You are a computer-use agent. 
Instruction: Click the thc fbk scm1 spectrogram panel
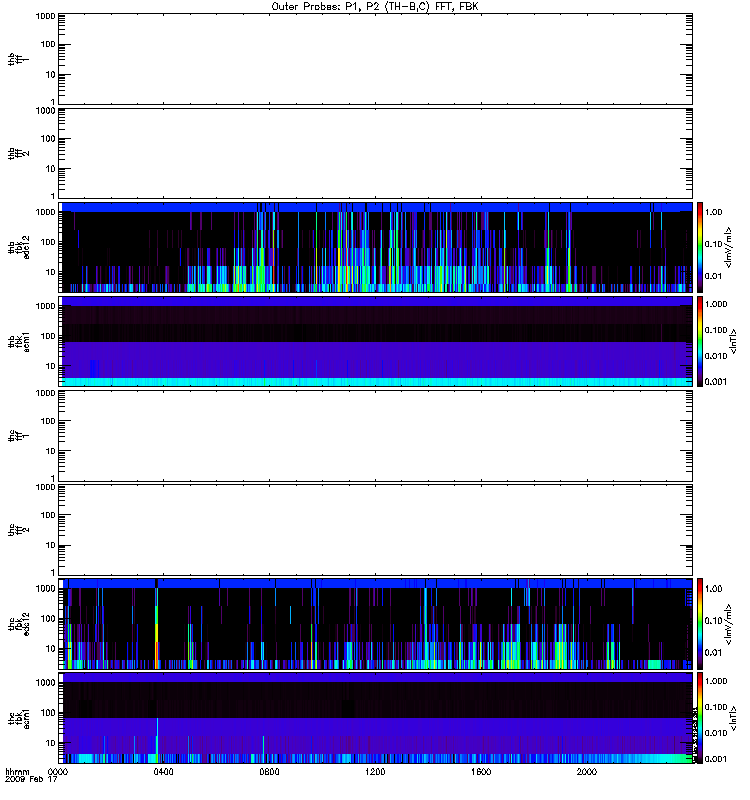pos(376,718)
